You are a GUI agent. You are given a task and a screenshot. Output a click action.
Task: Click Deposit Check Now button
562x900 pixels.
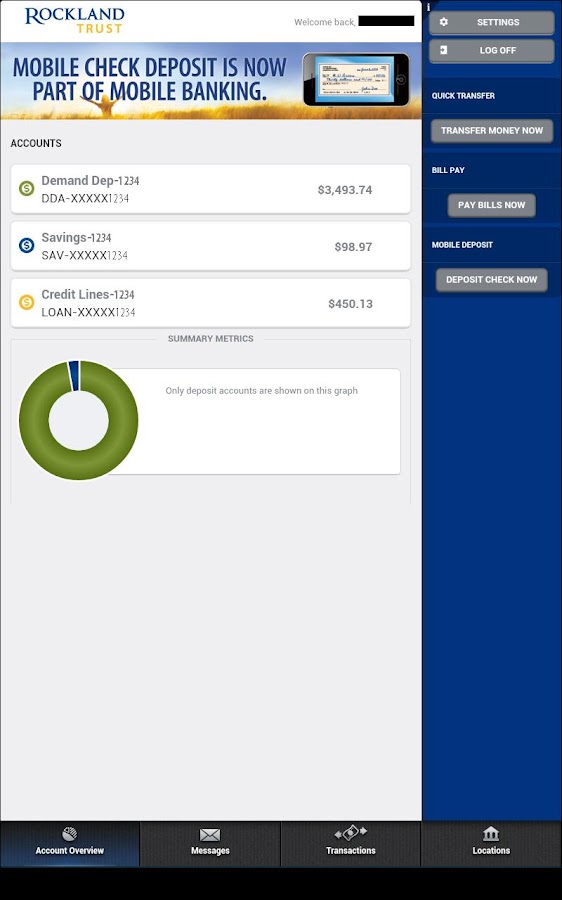coord(491,280)
